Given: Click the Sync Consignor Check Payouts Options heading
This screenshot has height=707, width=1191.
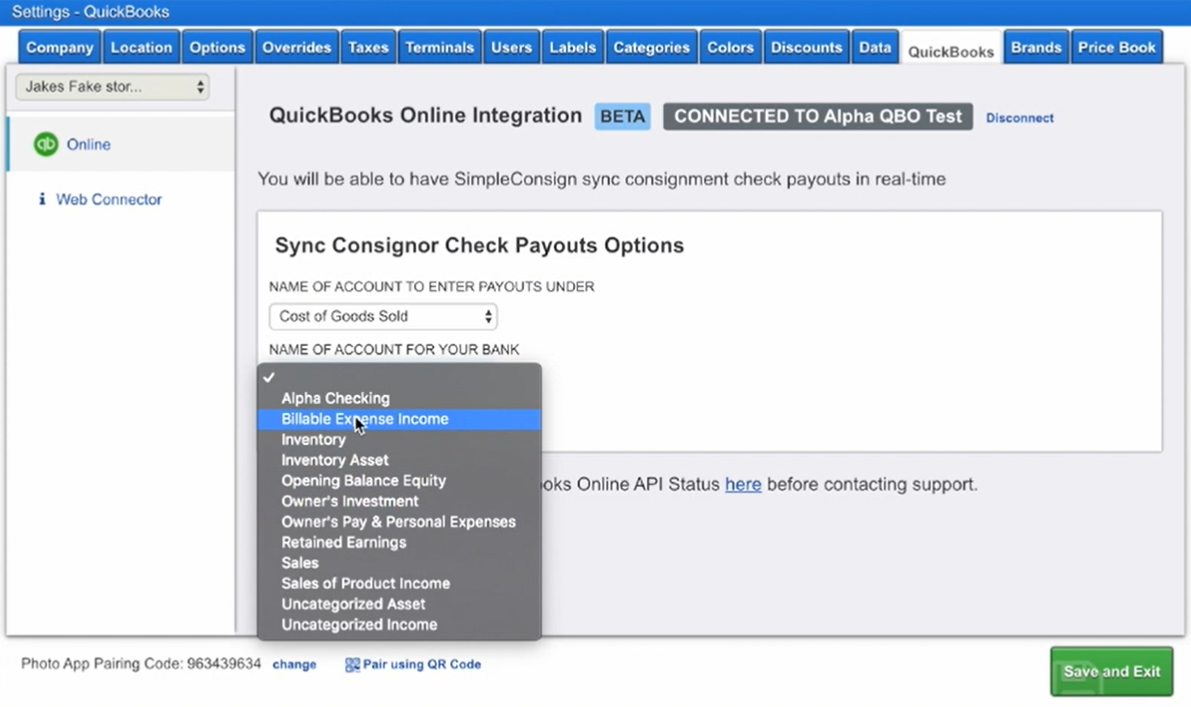Looking at the screenshot, I should 479,245.
